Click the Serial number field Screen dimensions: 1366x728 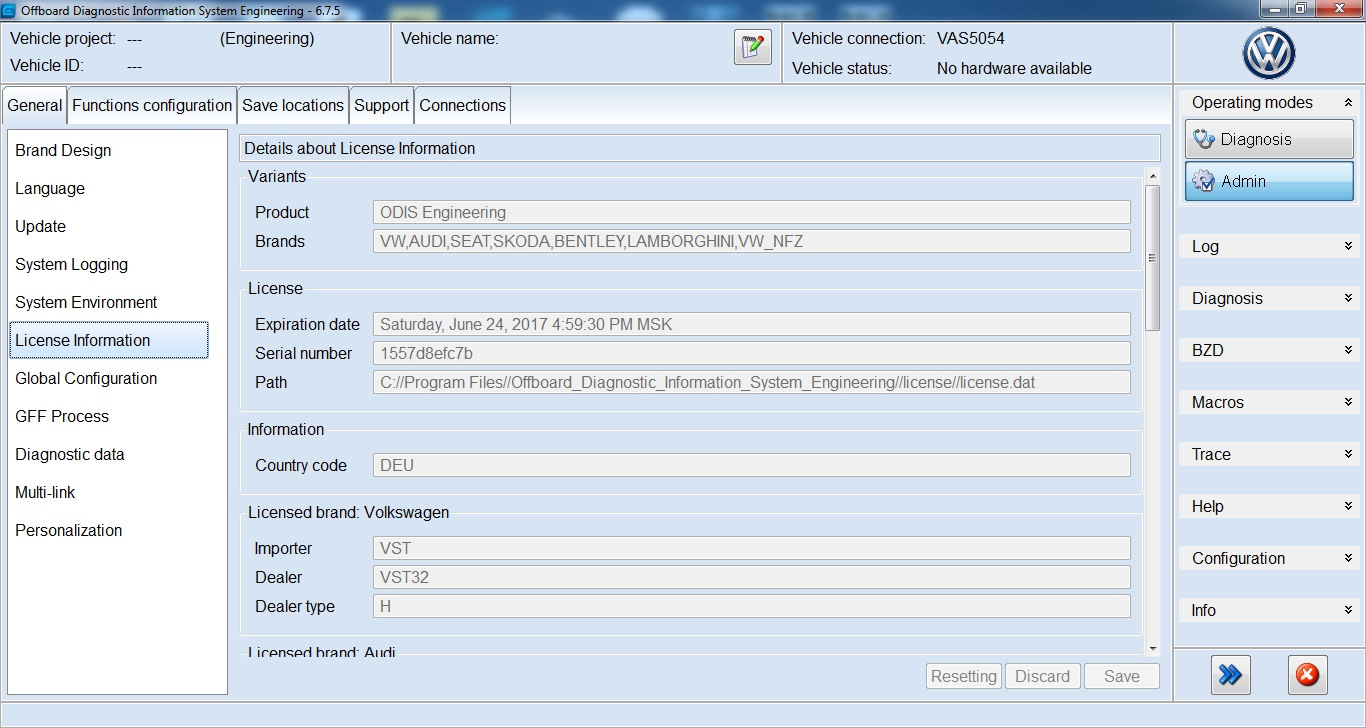(752, 353)
